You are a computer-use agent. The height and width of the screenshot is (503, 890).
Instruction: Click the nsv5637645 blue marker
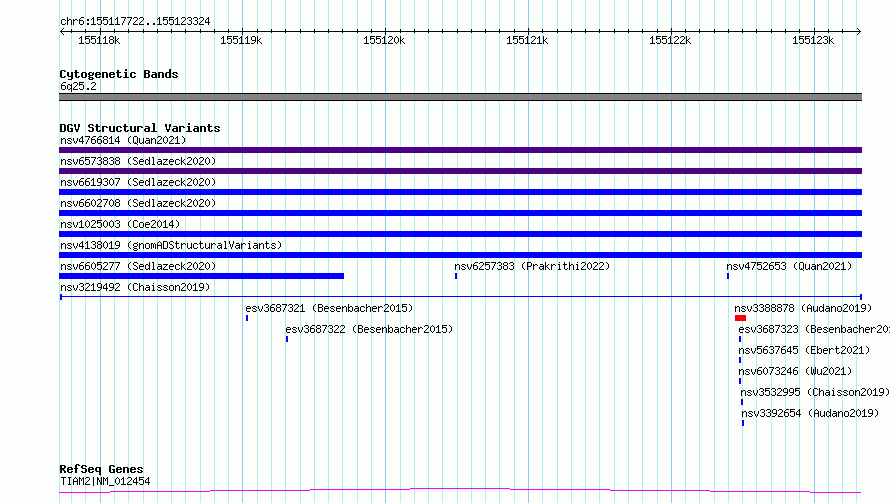click(740, 360)
